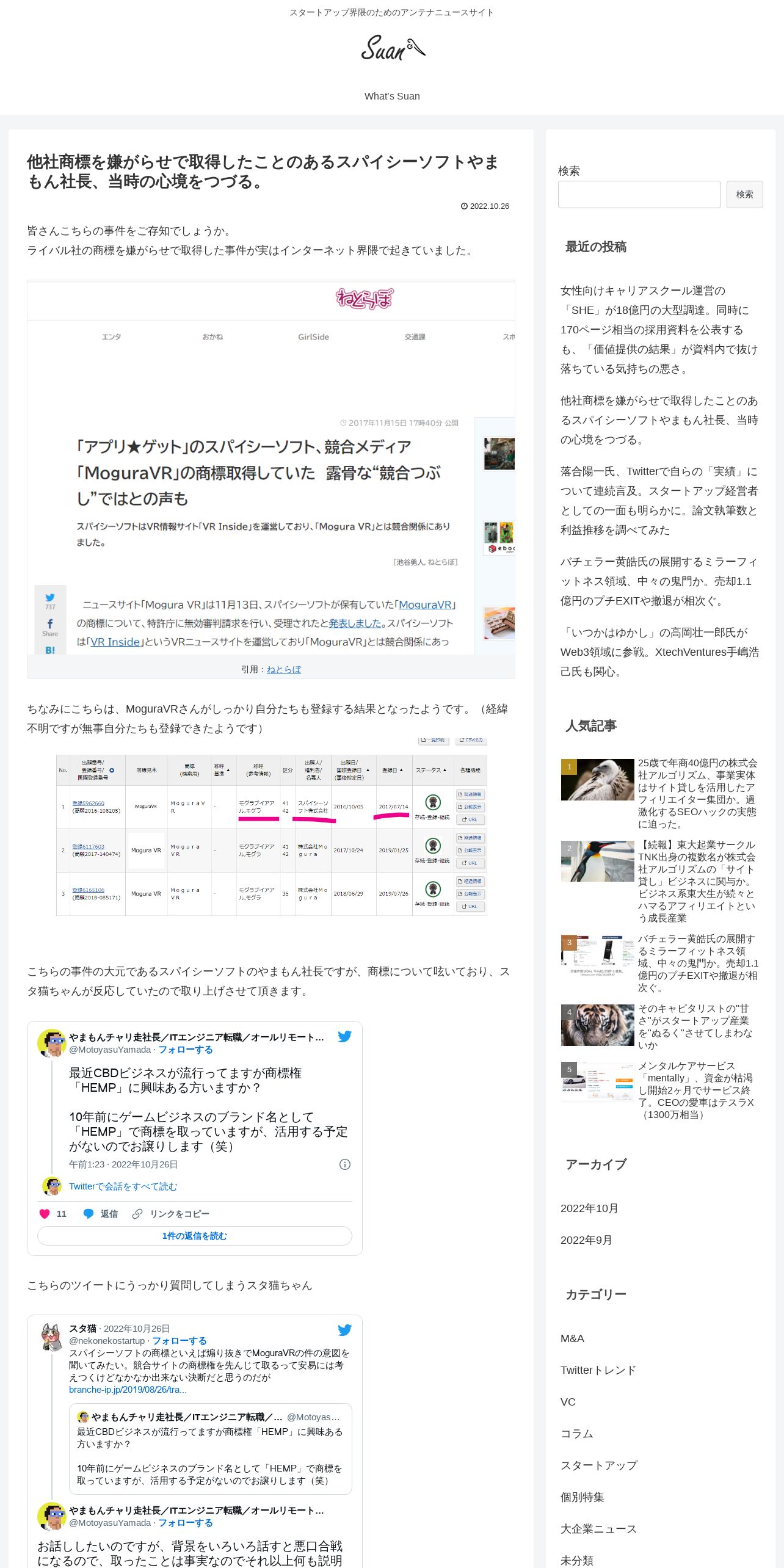This screenshot has height=1568, width=784.
Task: Open recent post 他社商標を嫌がらせで取得 in sidebar
Action: 659,420
